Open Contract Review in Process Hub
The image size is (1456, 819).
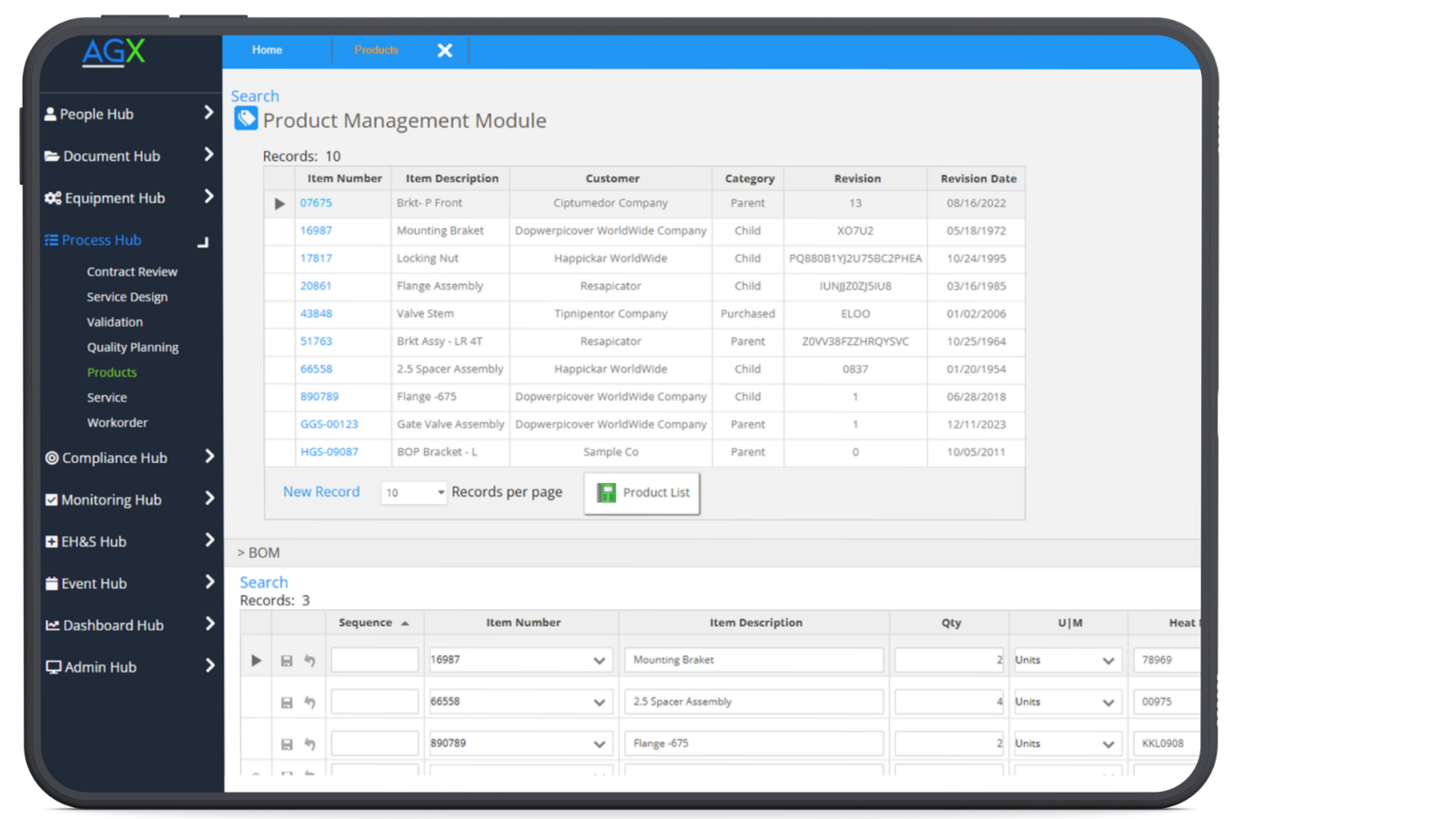[x=132, y=272]
